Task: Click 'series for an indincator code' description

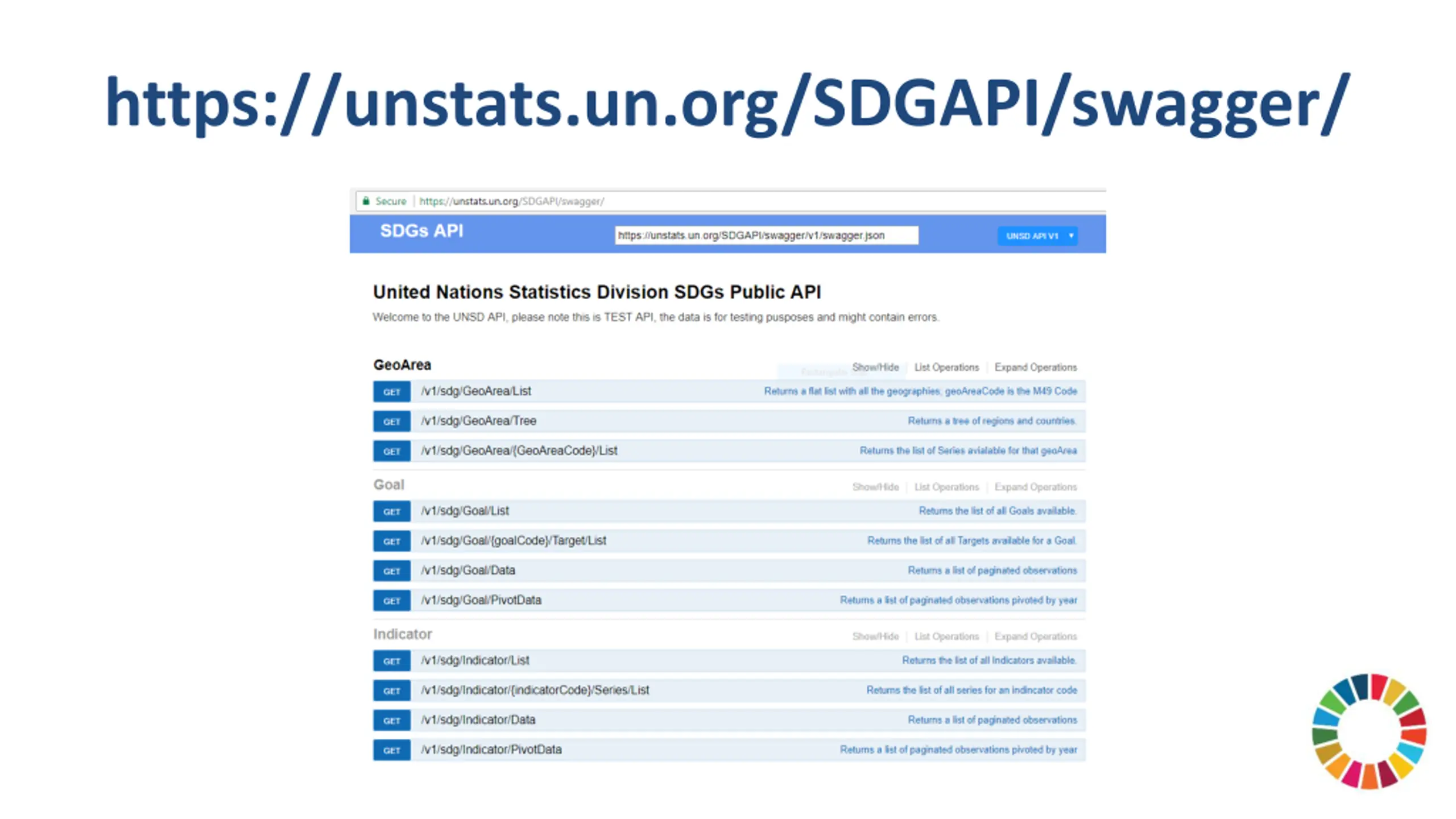Action: 971,690
